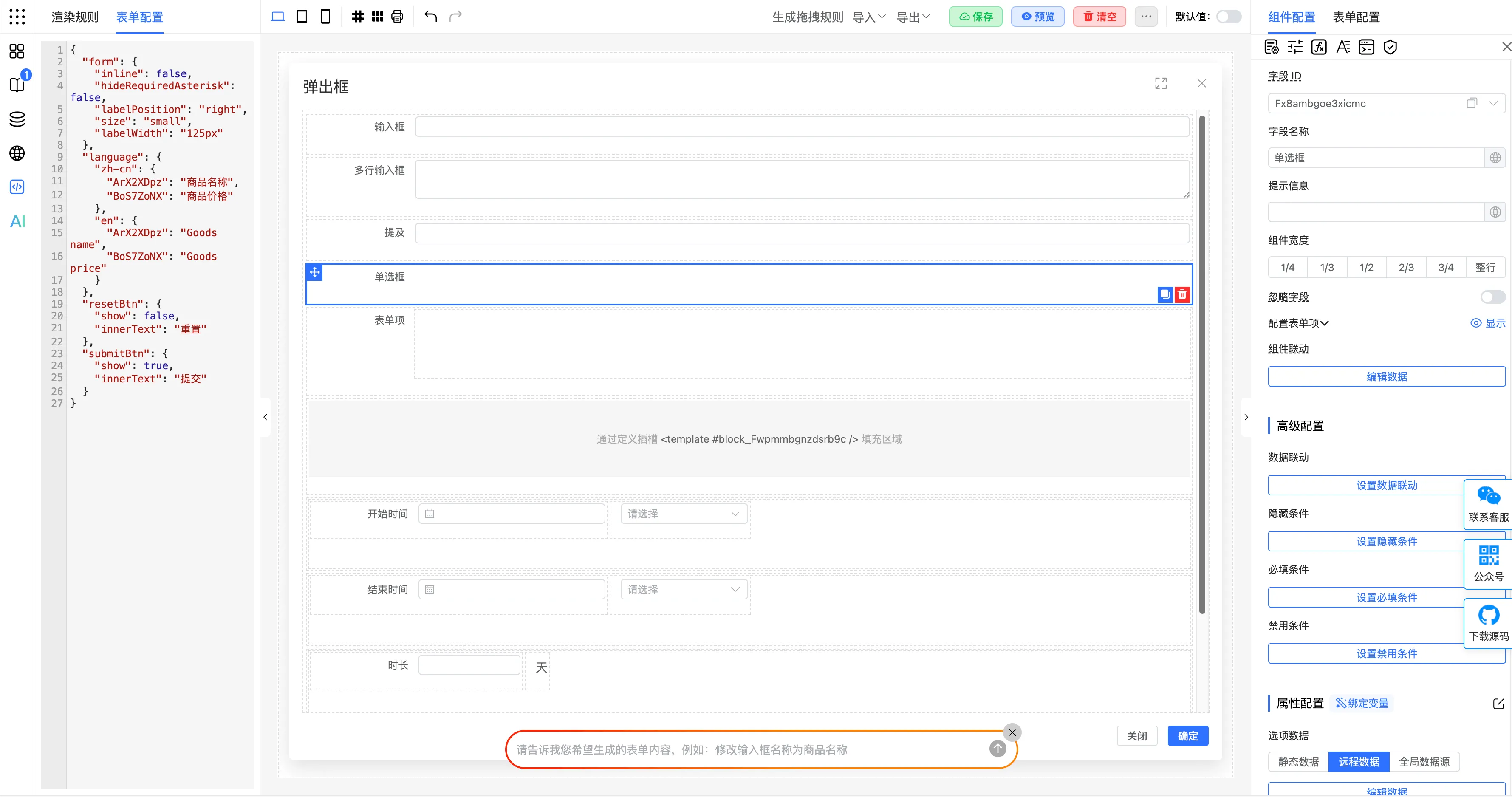Screen dimensions: 1512x797
Task: Copy the selected 单选框 component
Action: [x=1164, y=294]
